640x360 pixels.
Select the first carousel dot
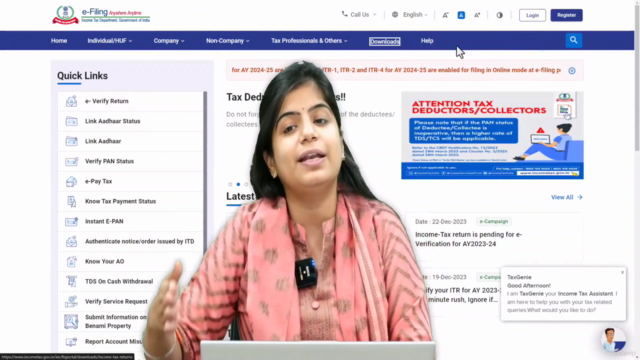[x=230, y=184]
